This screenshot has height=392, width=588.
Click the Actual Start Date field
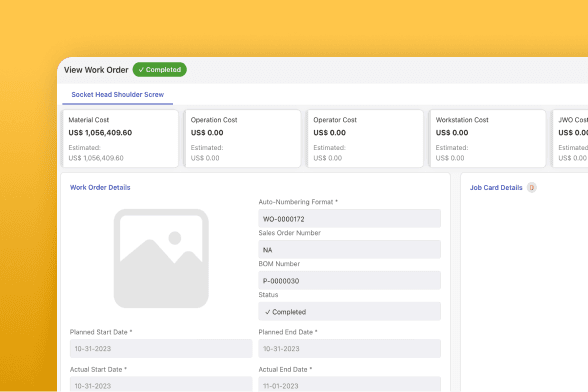tap(161, 384)
